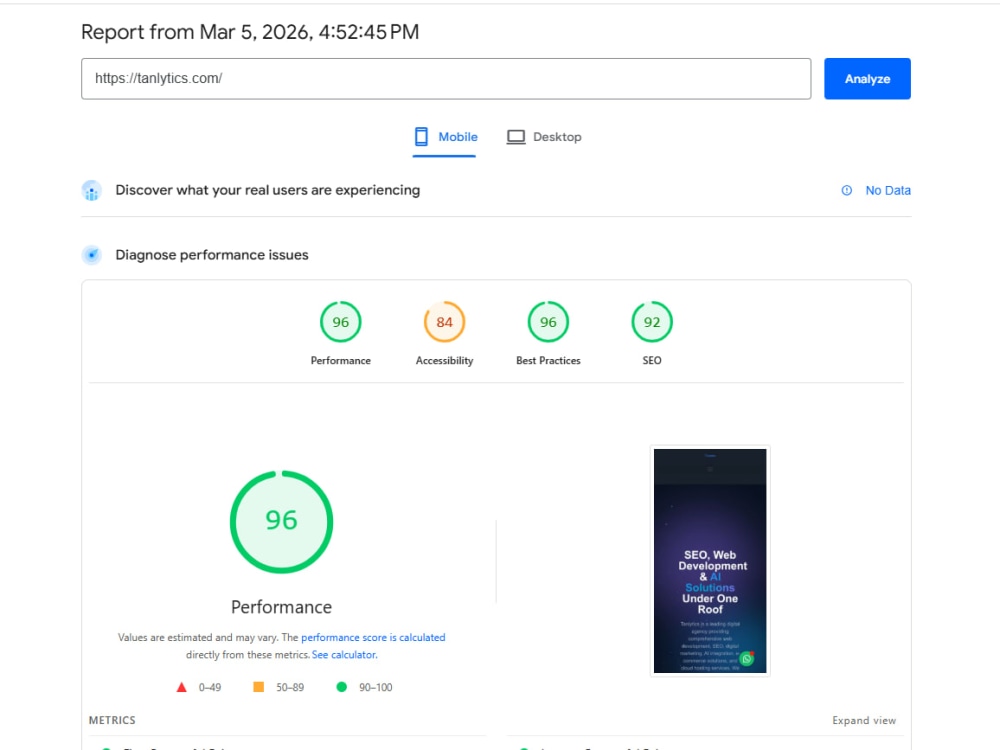
Task: Click the Report from Mar 5, 2026 heading
Action: pos(250,32)
